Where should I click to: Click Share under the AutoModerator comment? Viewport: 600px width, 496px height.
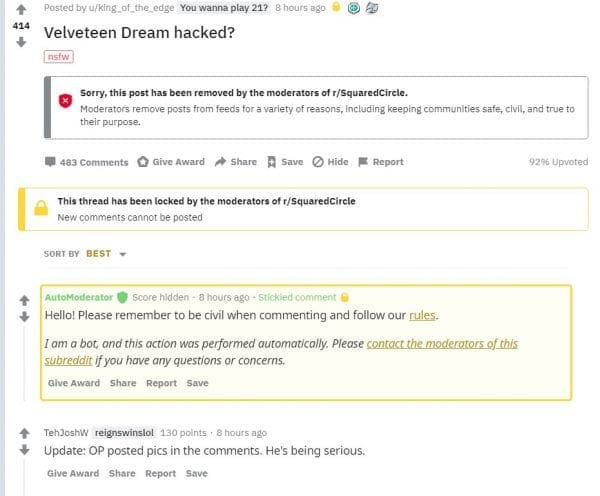click(x=123, y=383)
